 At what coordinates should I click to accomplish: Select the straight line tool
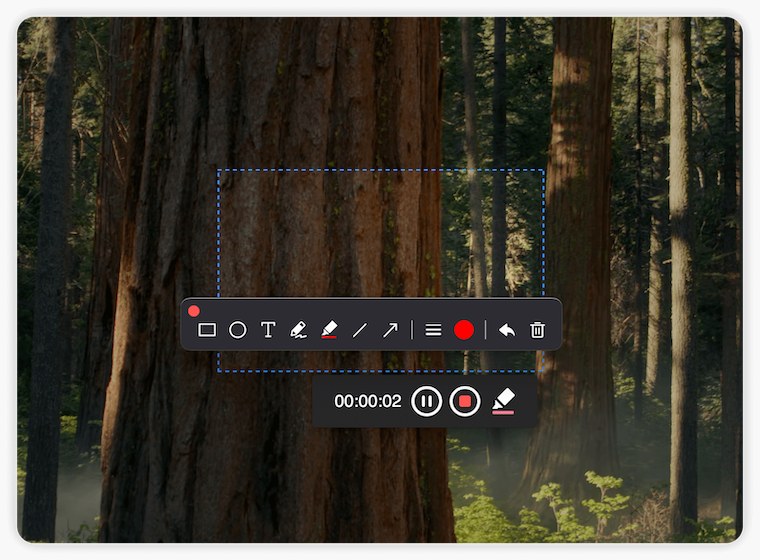click(360, 330)
